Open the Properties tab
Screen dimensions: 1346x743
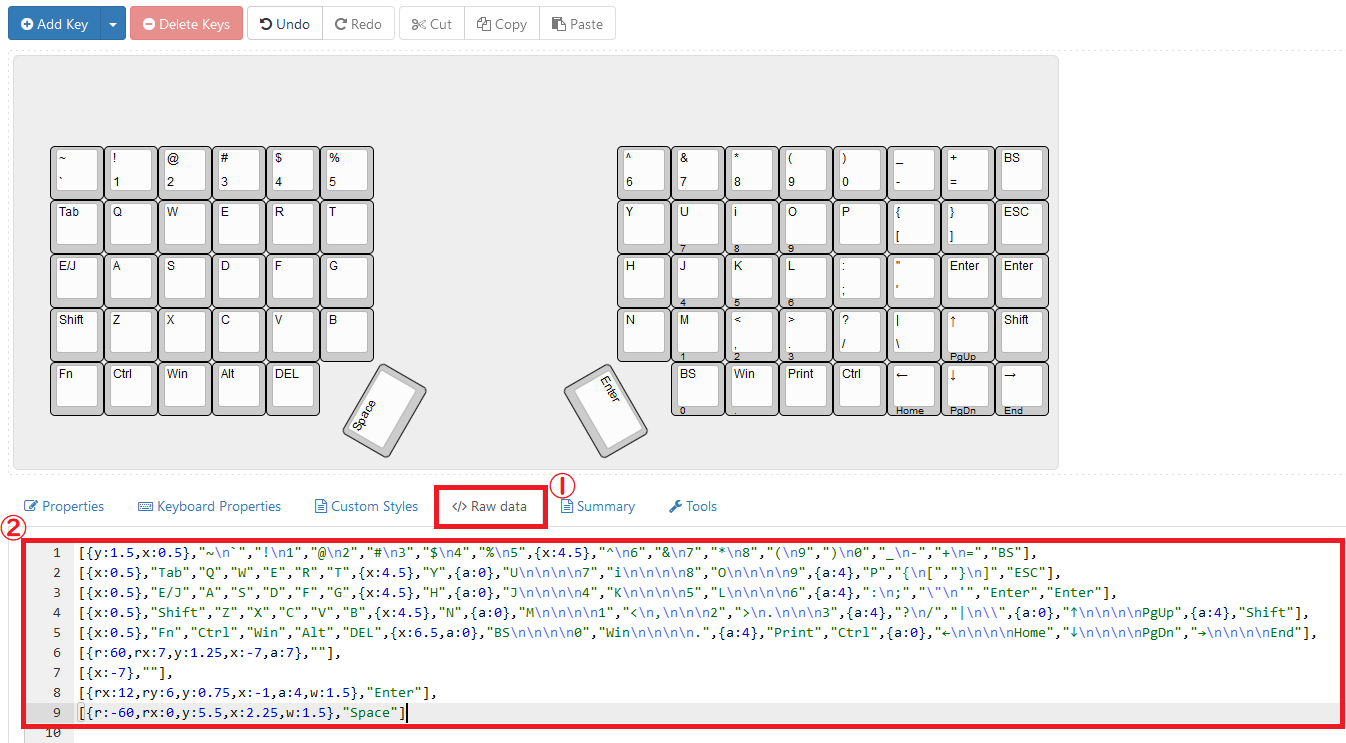coord(64,507)
